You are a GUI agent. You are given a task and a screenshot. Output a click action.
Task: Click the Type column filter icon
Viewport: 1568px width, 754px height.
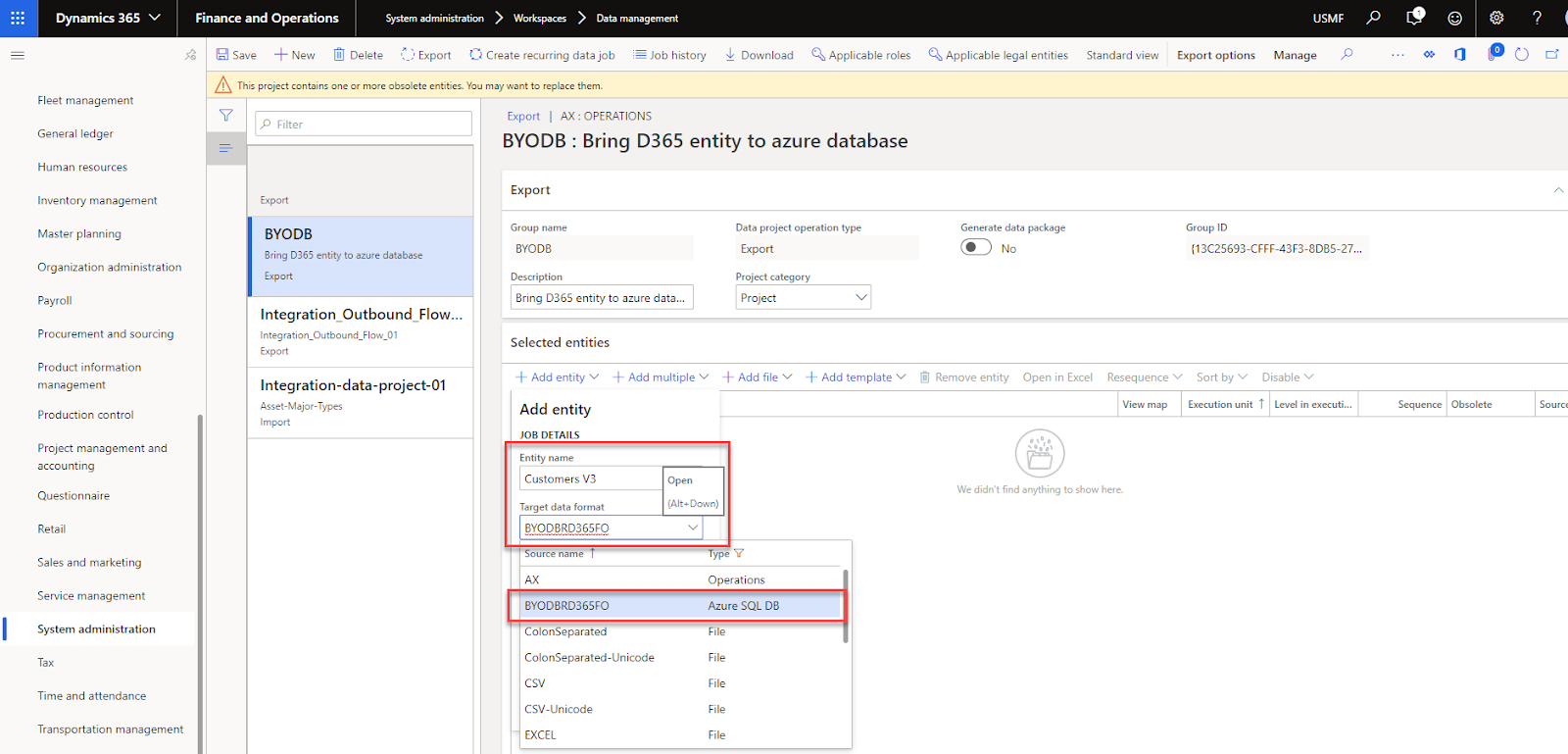[x=739, y=554]
